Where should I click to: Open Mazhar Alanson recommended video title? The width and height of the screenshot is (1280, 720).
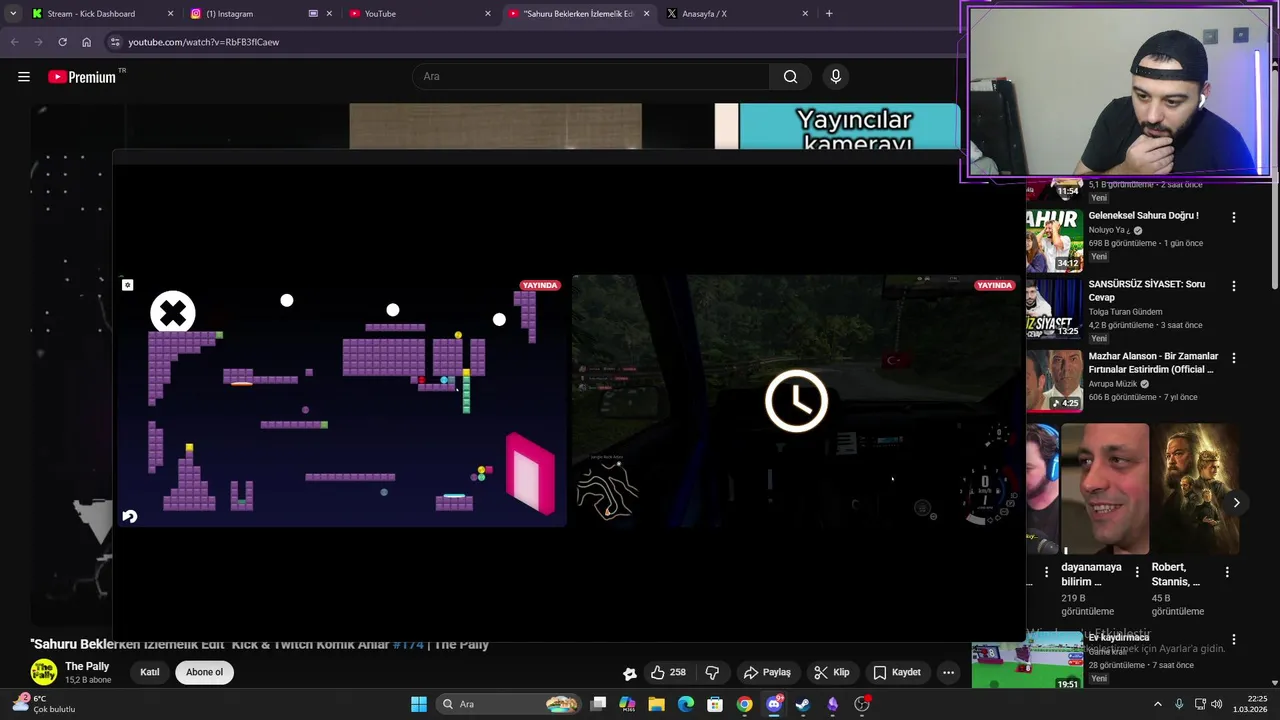coord(1153,362)
